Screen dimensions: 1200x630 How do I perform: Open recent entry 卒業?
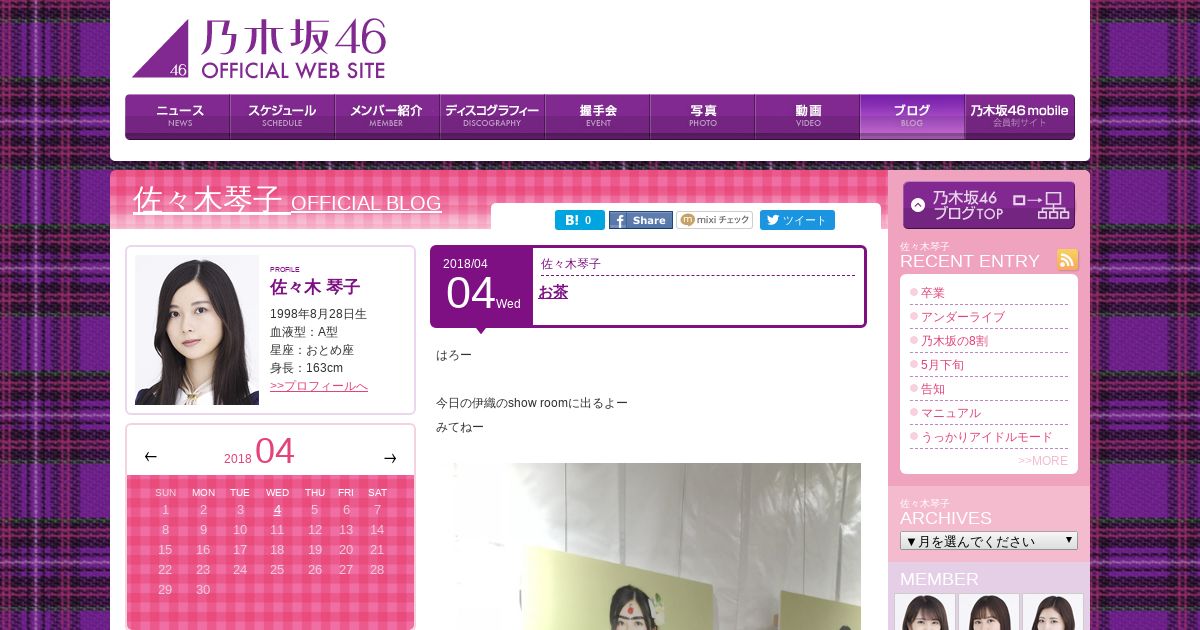pos(933,293)
